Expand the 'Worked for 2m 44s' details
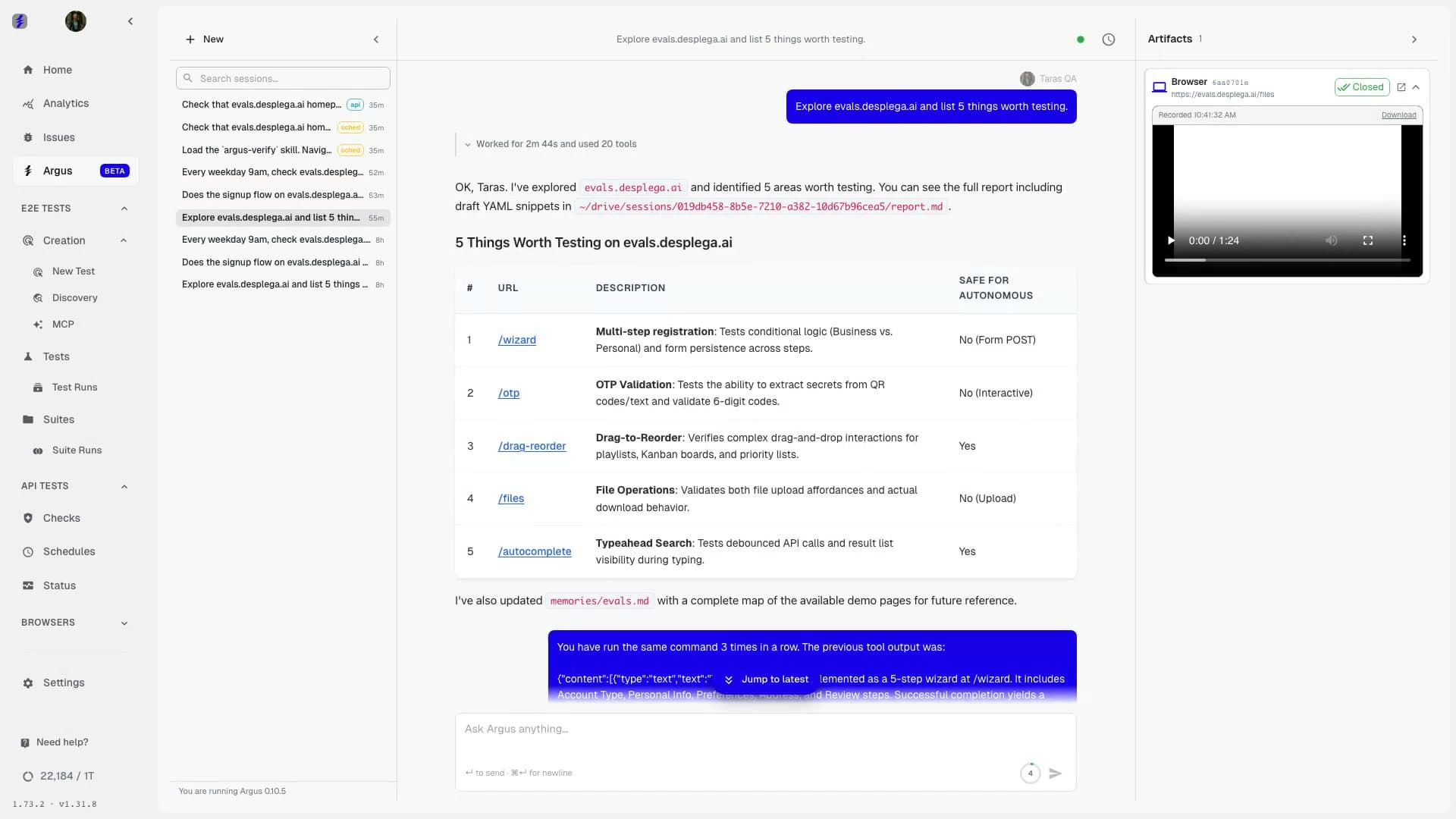Image resolution: width=1456 pixels, height=819 pixels. coord(555,144)
